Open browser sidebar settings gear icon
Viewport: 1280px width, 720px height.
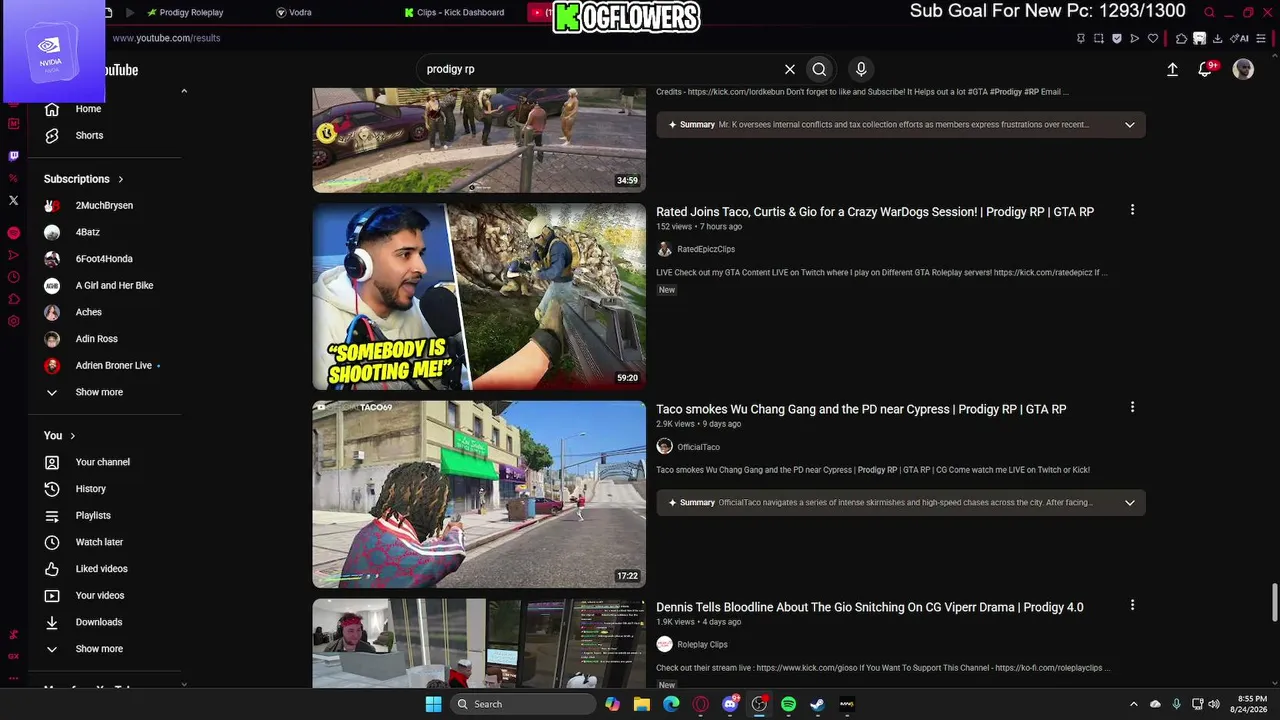coord(13,321)
